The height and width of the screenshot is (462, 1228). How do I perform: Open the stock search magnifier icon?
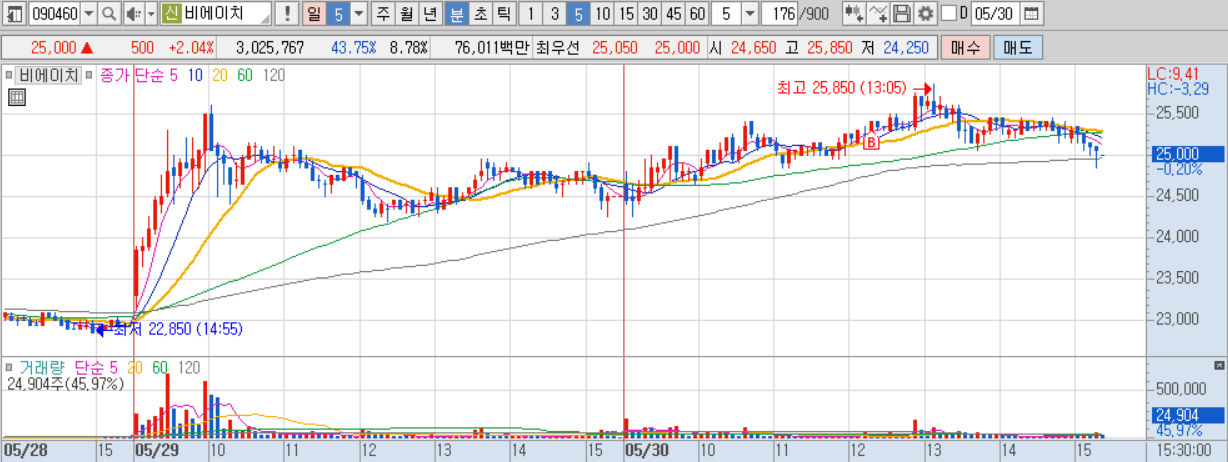click(108, 14)
